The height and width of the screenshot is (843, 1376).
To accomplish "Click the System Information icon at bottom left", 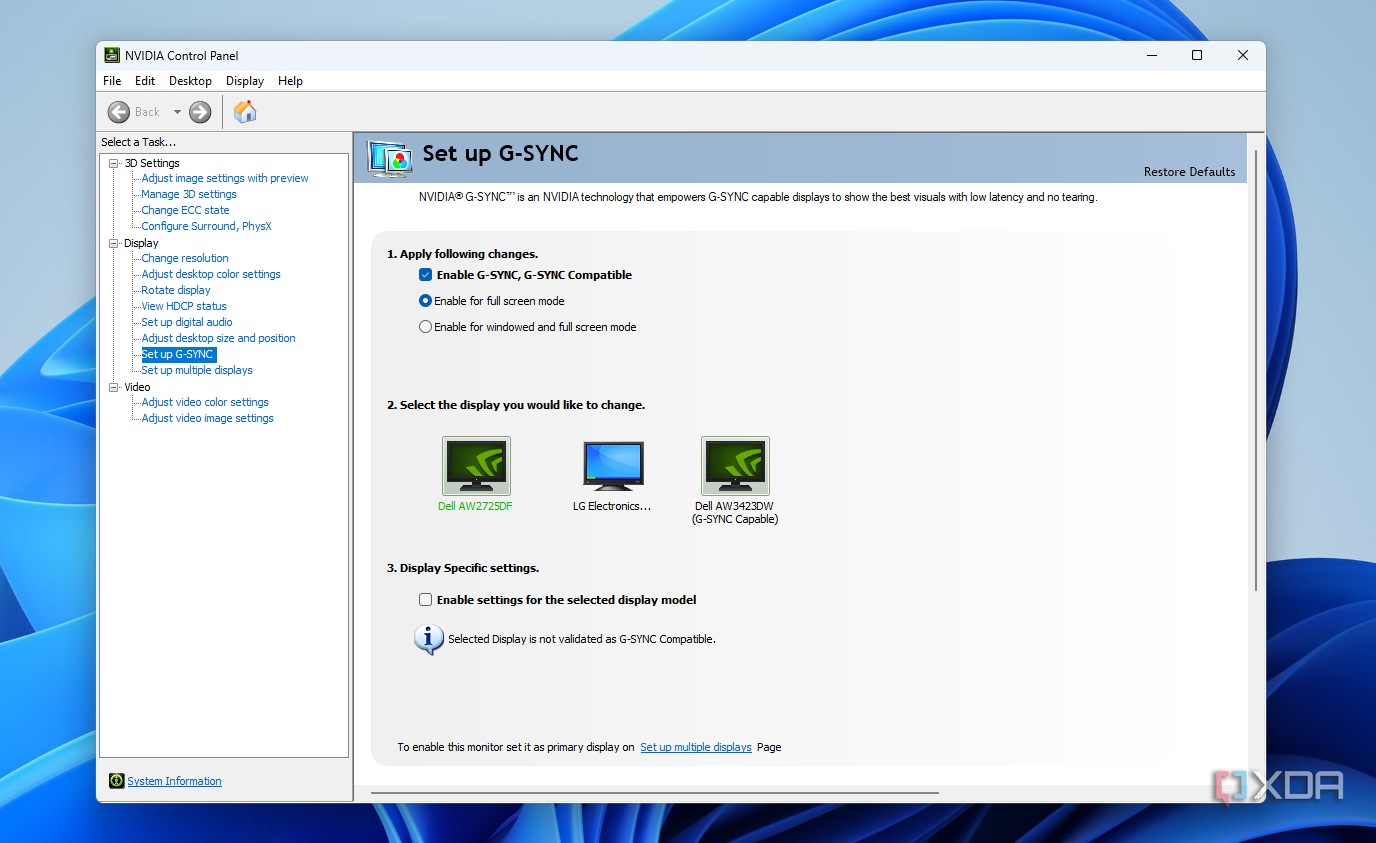I will [x=117, y=781].
